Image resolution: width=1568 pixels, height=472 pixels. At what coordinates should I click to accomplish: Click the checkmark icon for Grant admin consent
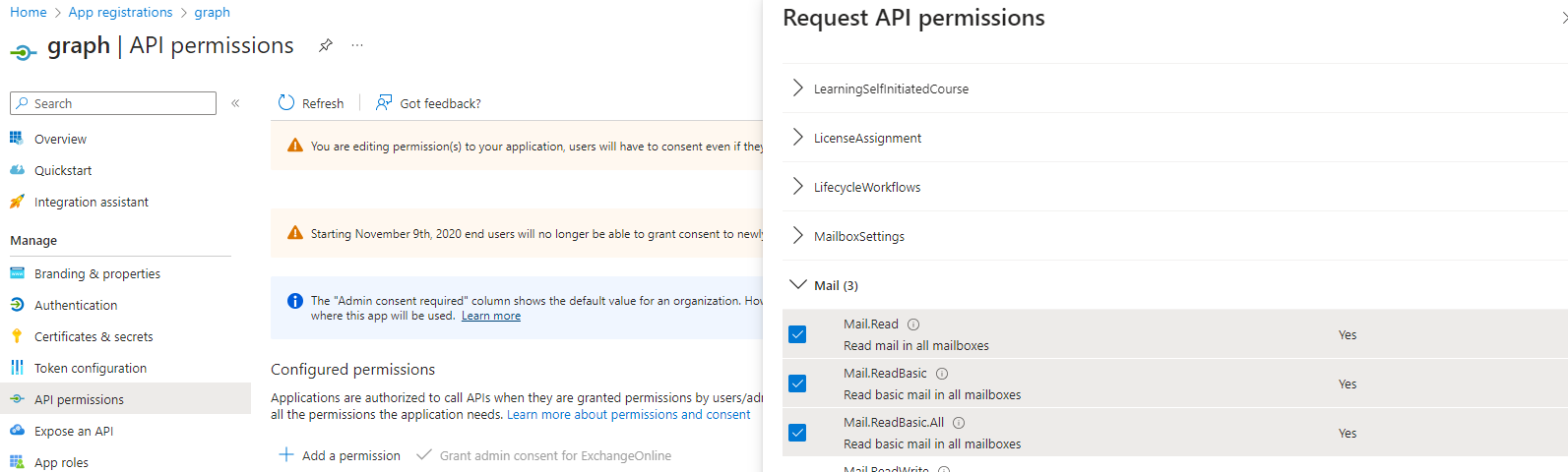coord(424,455)
